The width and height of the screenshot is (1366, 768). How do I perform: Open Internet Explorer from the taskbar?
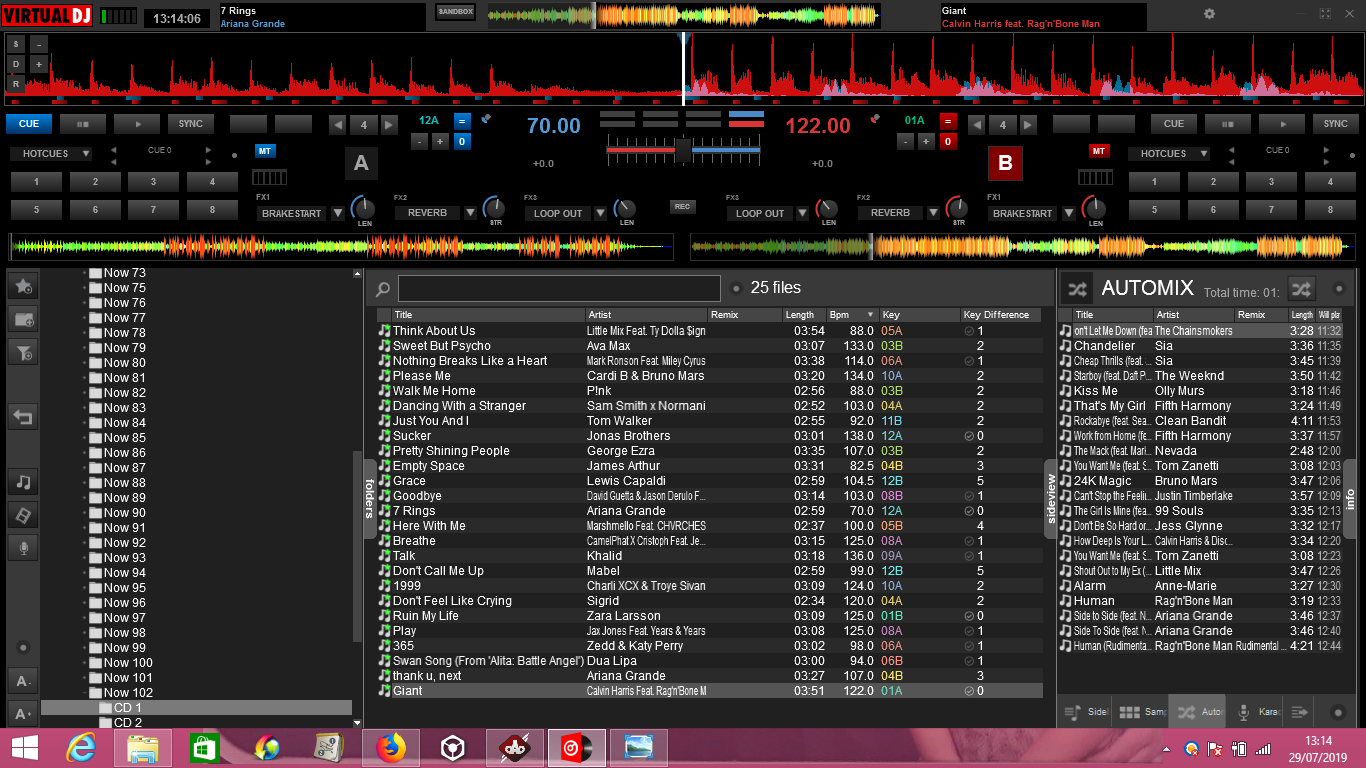coord(81,747)
